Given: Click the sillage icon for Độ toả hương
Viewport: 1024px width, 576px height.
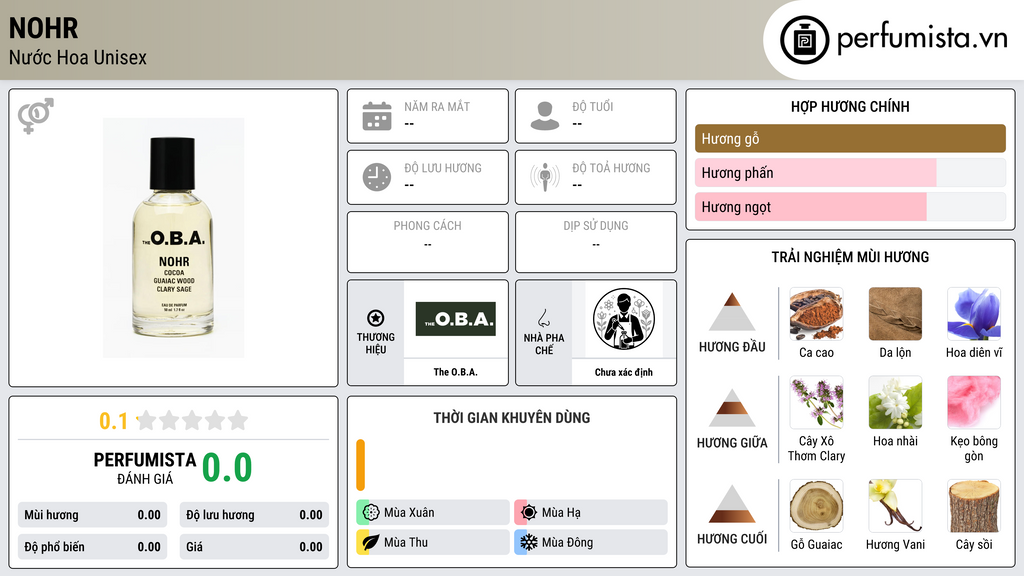Looking at the screenshot, I should click(545, 177).
